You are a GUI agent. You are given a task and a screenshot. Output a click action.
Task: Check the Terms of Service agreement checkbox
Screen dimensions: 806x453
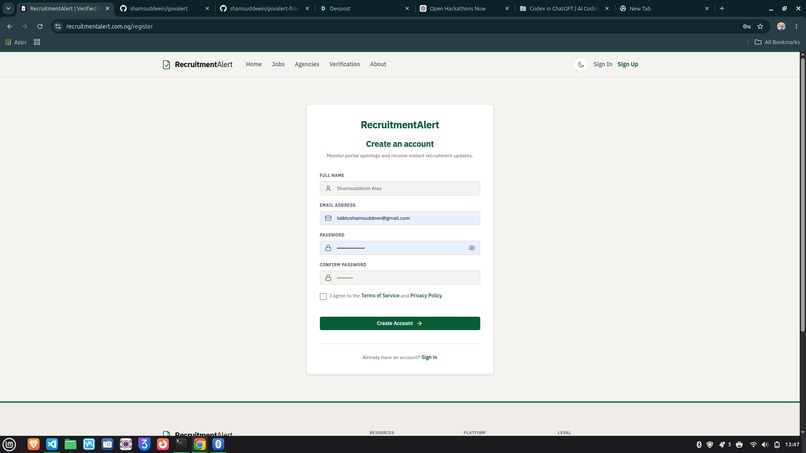tap(323, 296)
